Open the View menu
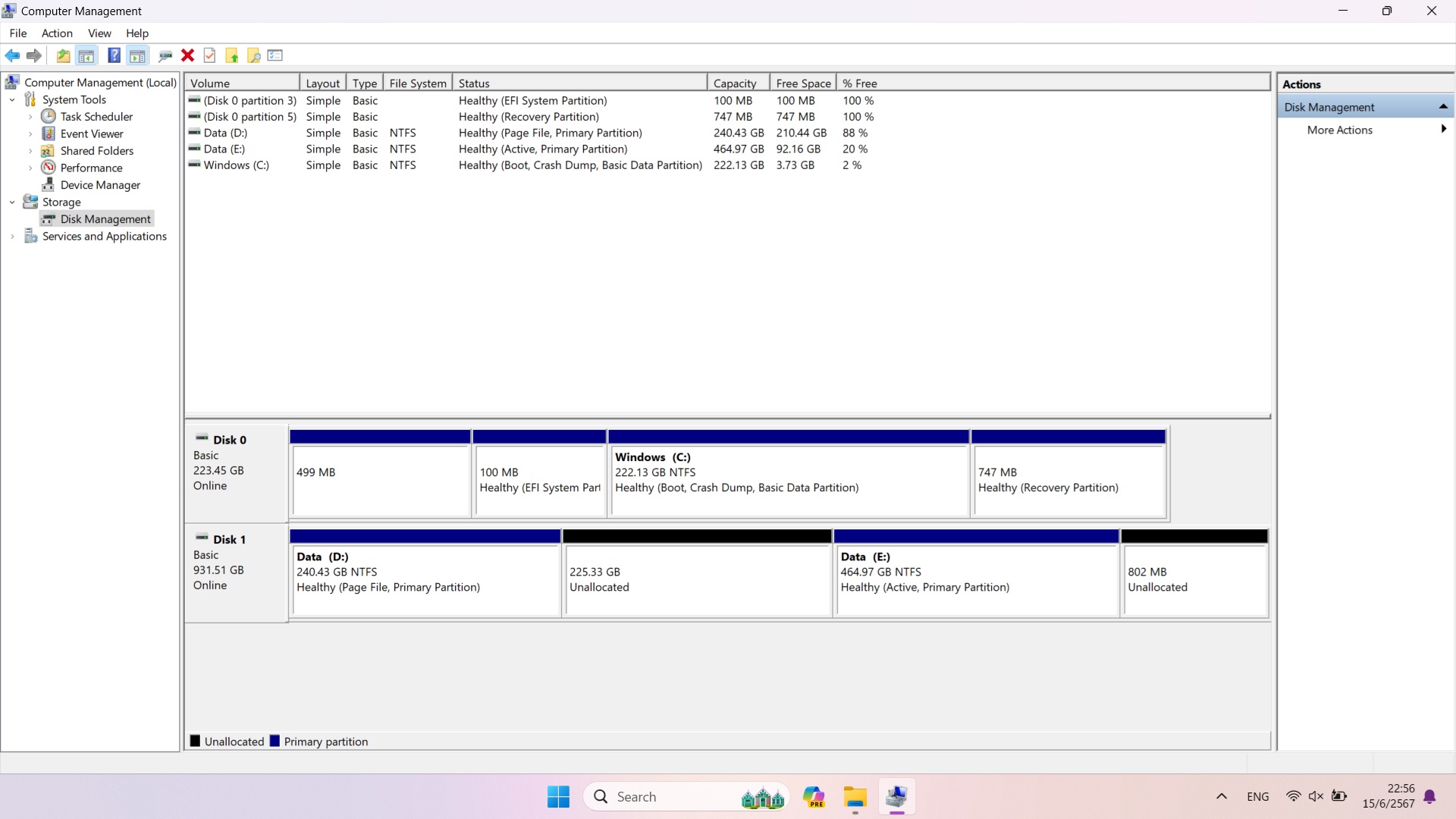This screenshot has width=1456, height=819. click(x=99, y=33)
